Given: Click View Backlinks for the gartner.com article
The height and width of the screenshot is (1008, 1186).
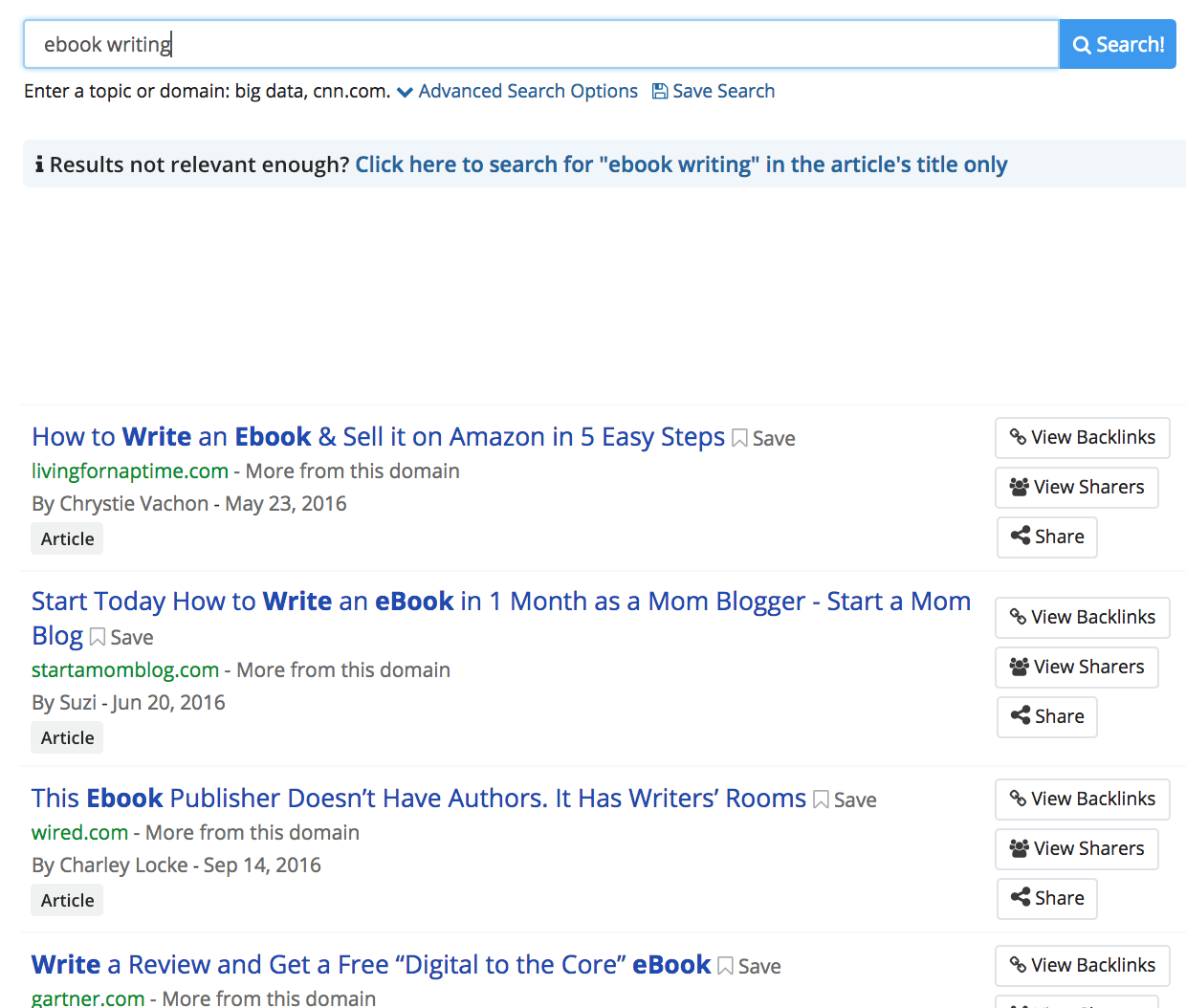Looking at the screenshot, I should click(x=1083, y=965).
